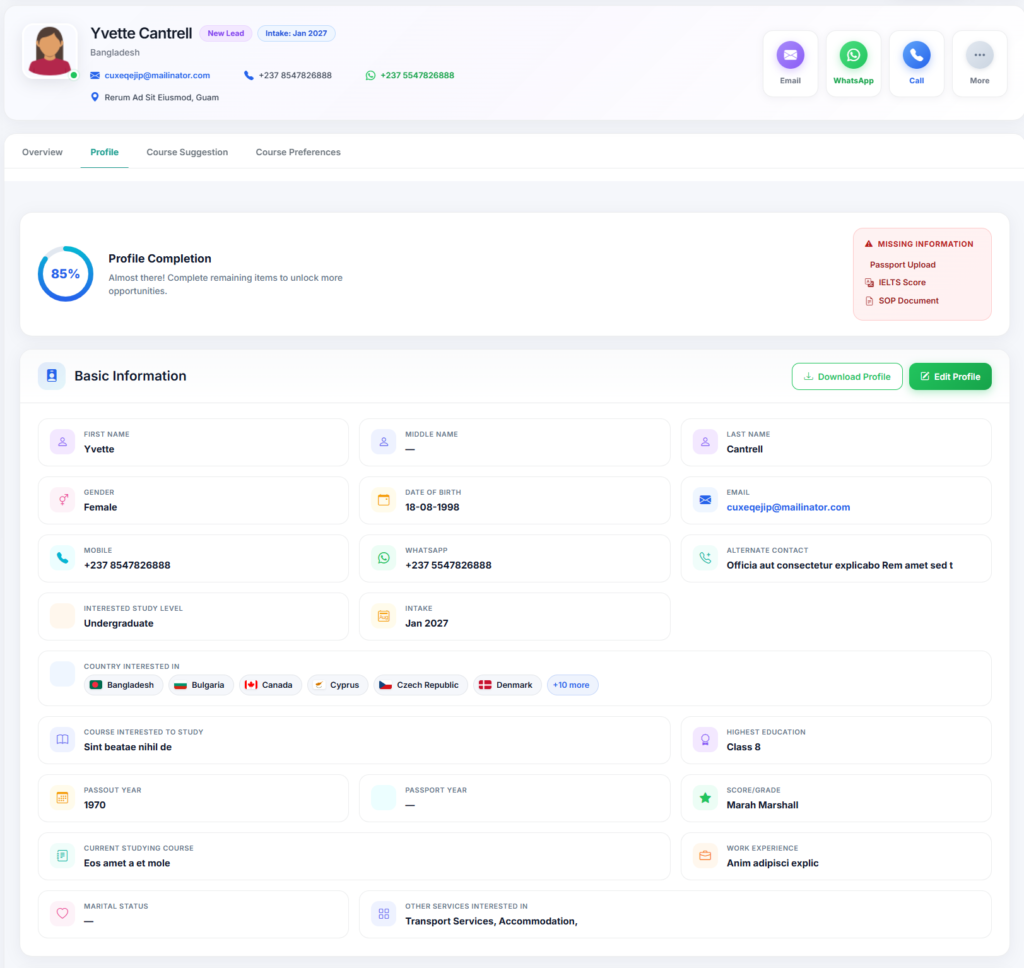Click Yvette Cantrell's avatar picture
The image size is (1024, 968).
pos(50,51)
